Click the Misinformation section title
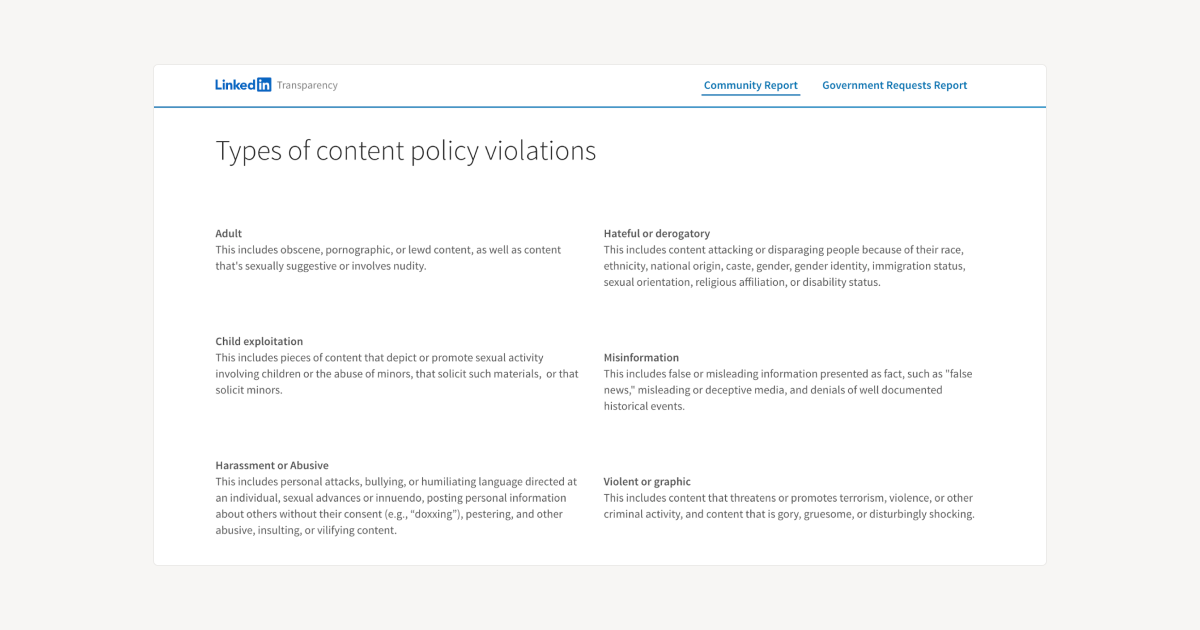 pyautogui.click(x=641, y=357)
